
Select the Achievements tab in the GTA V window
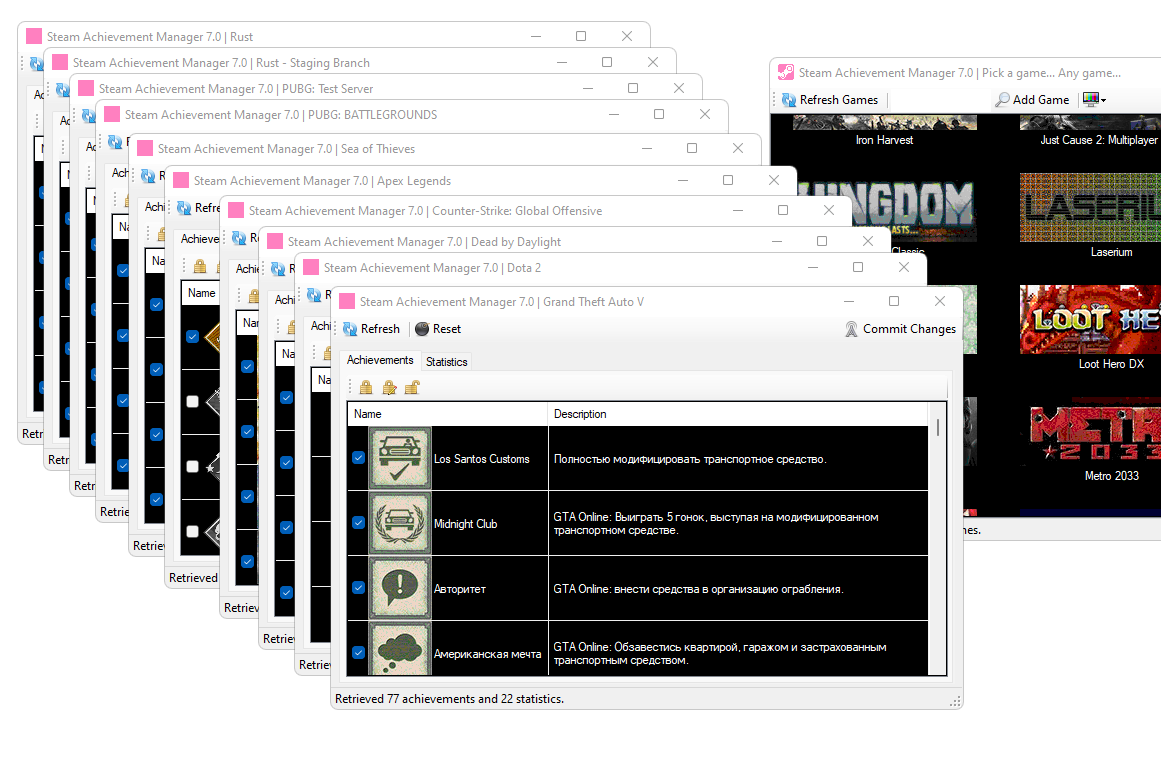point(380,360)
